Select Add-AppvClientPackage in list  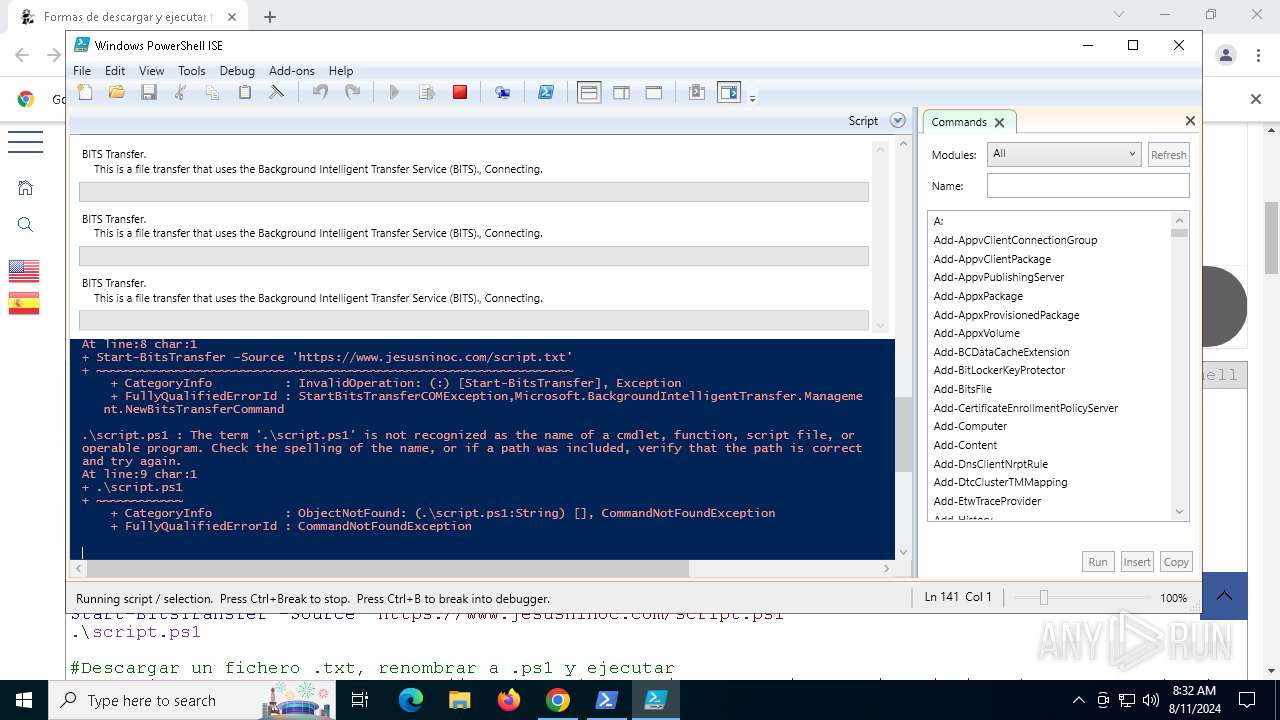pos(992,259)
